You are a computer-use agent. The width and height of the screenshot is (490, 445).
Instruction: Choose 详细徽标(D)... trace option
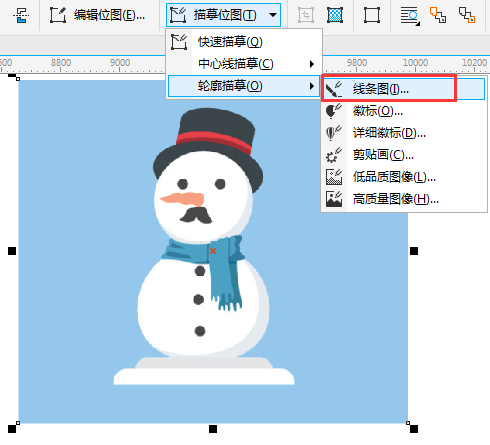point(403,133)
